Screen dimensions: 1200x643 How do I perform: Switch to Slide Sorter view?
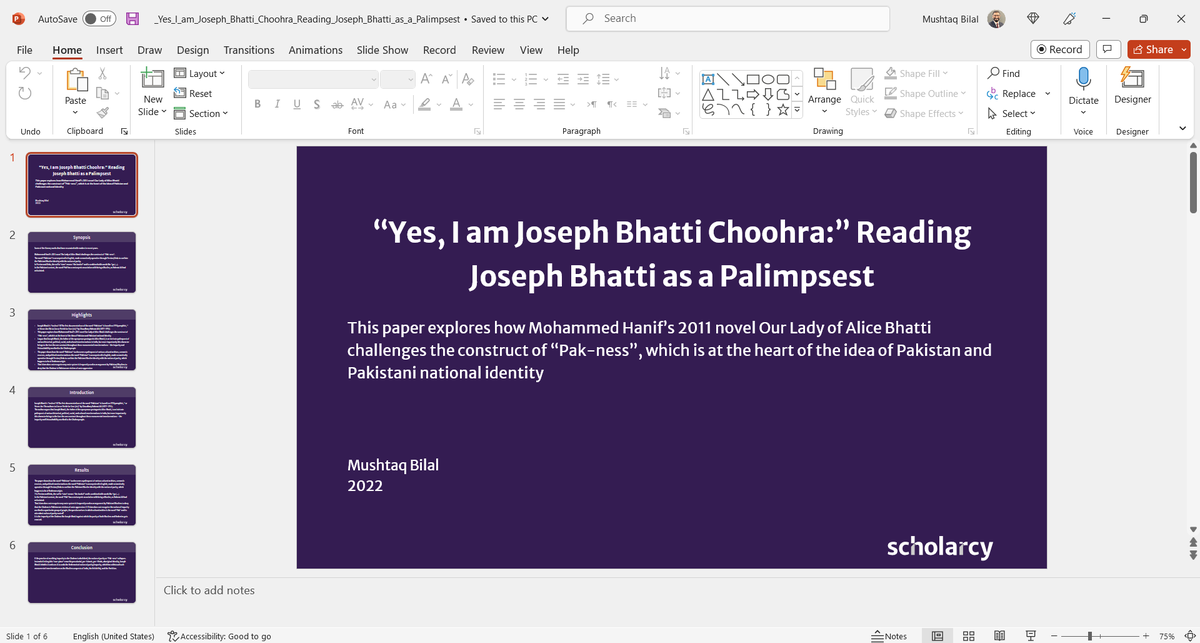tap(969, 636)
